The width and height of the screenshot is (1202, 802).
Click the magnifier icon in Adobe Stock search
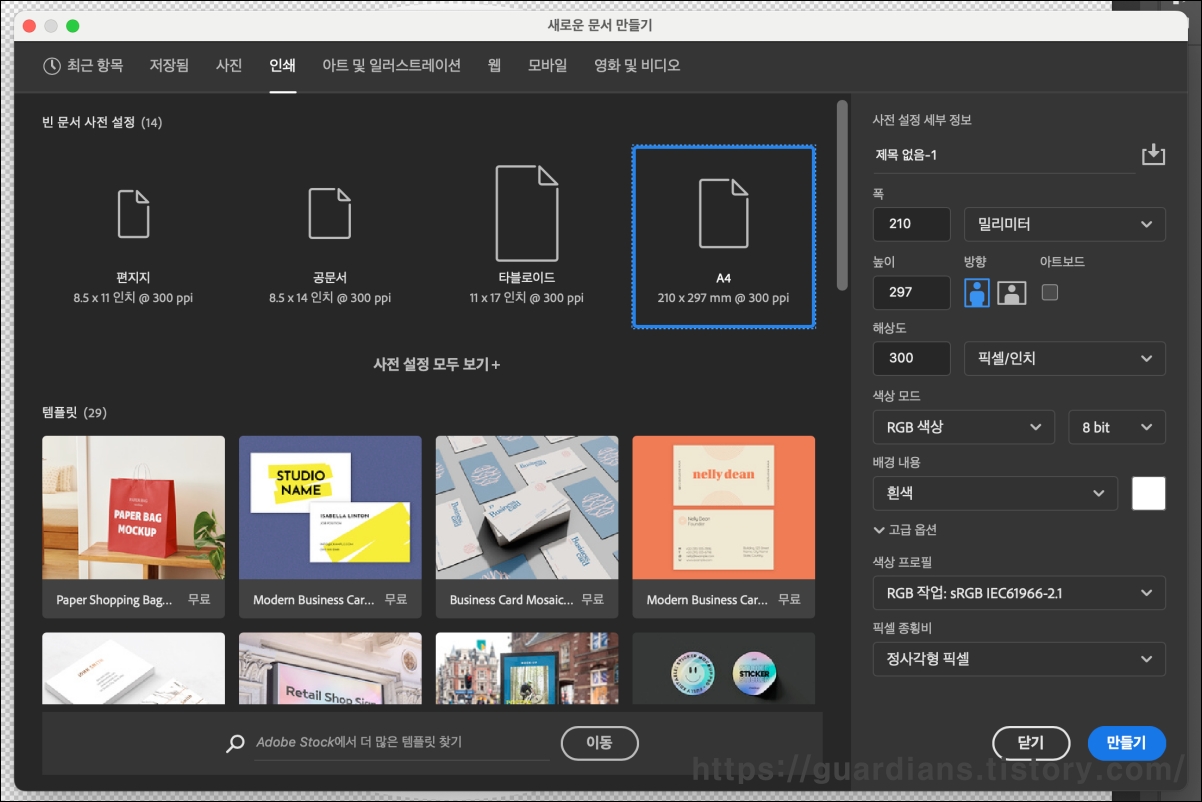(236, 743)
